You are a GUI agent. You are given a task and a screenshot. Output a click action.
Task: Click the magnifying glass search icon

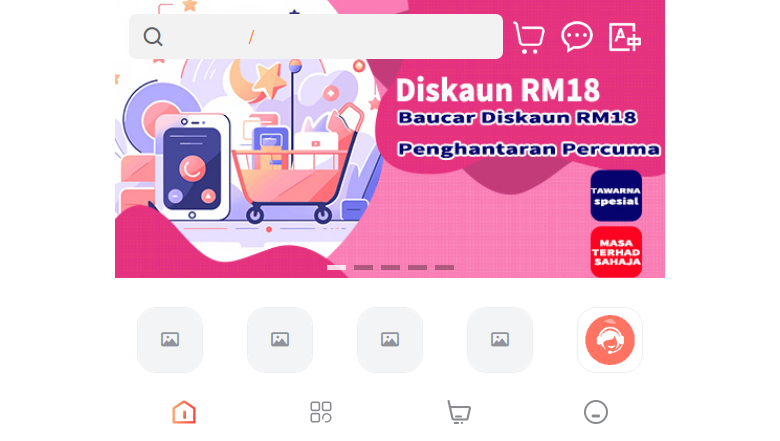coord(153,37)
